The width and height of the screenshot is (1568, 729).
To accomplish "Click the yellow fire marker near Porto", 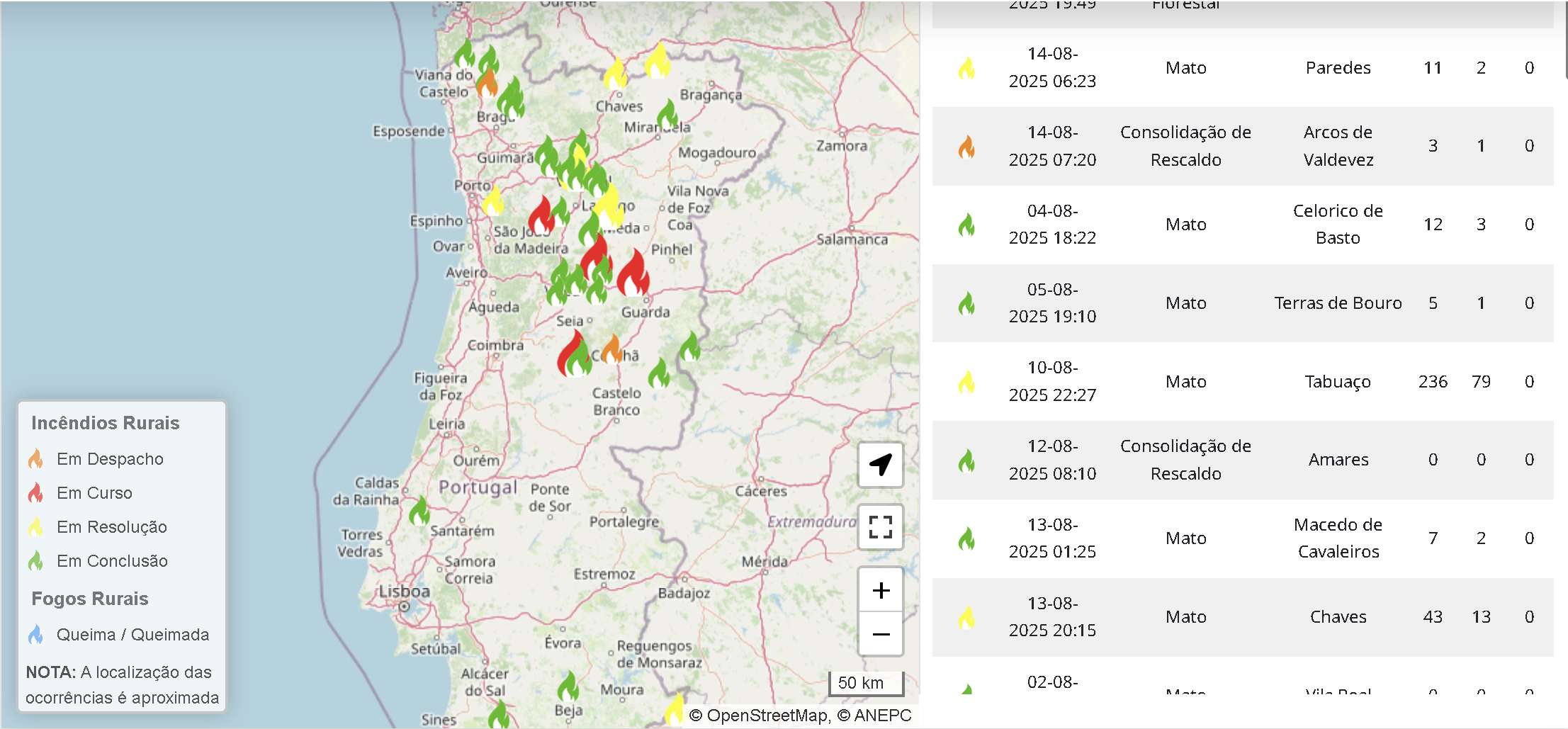I will [x=492, y=201].
